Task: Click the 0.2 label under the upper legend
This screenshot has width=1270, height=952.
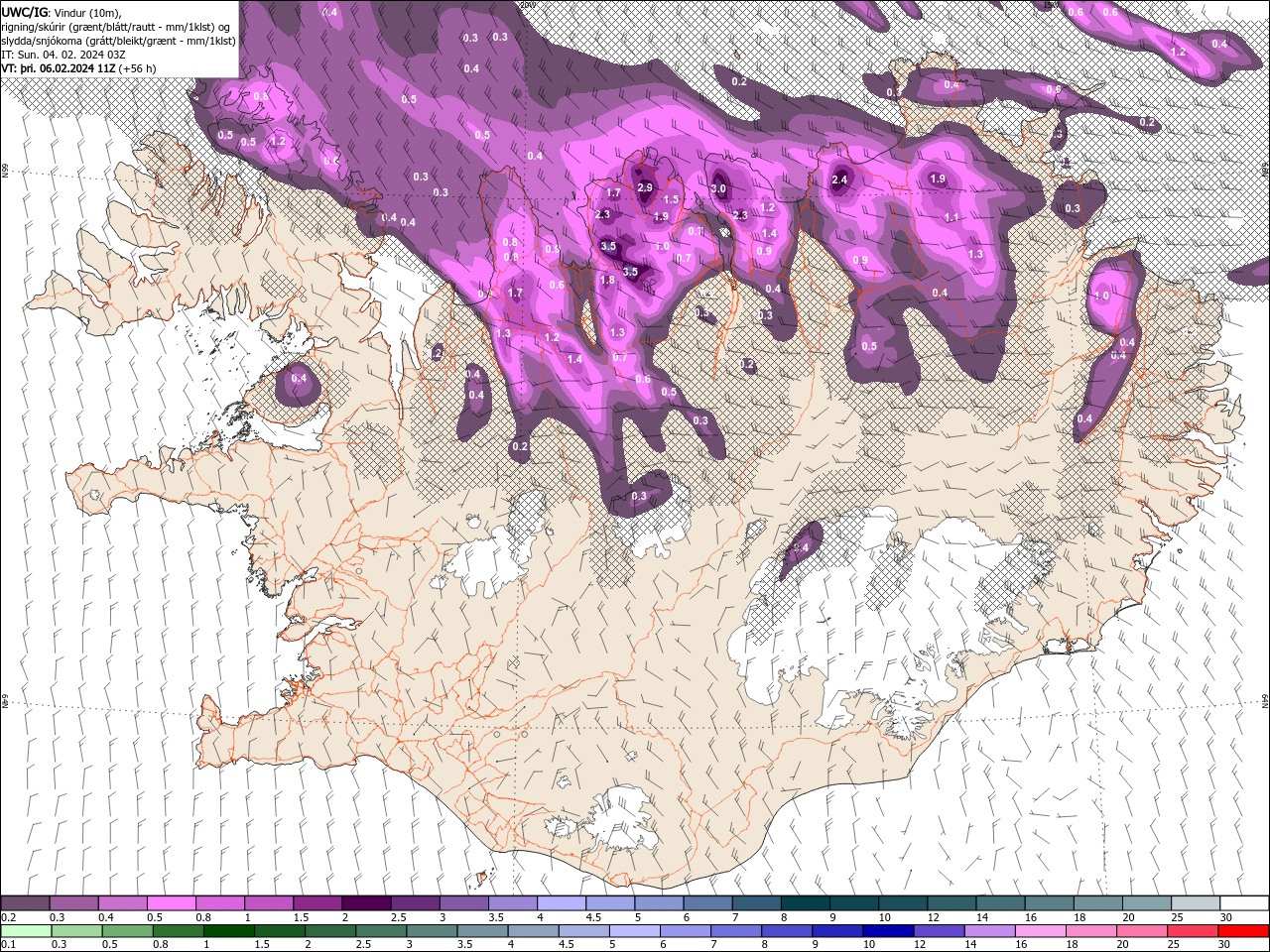Action: pyautogui.click(x=9, y=917)
